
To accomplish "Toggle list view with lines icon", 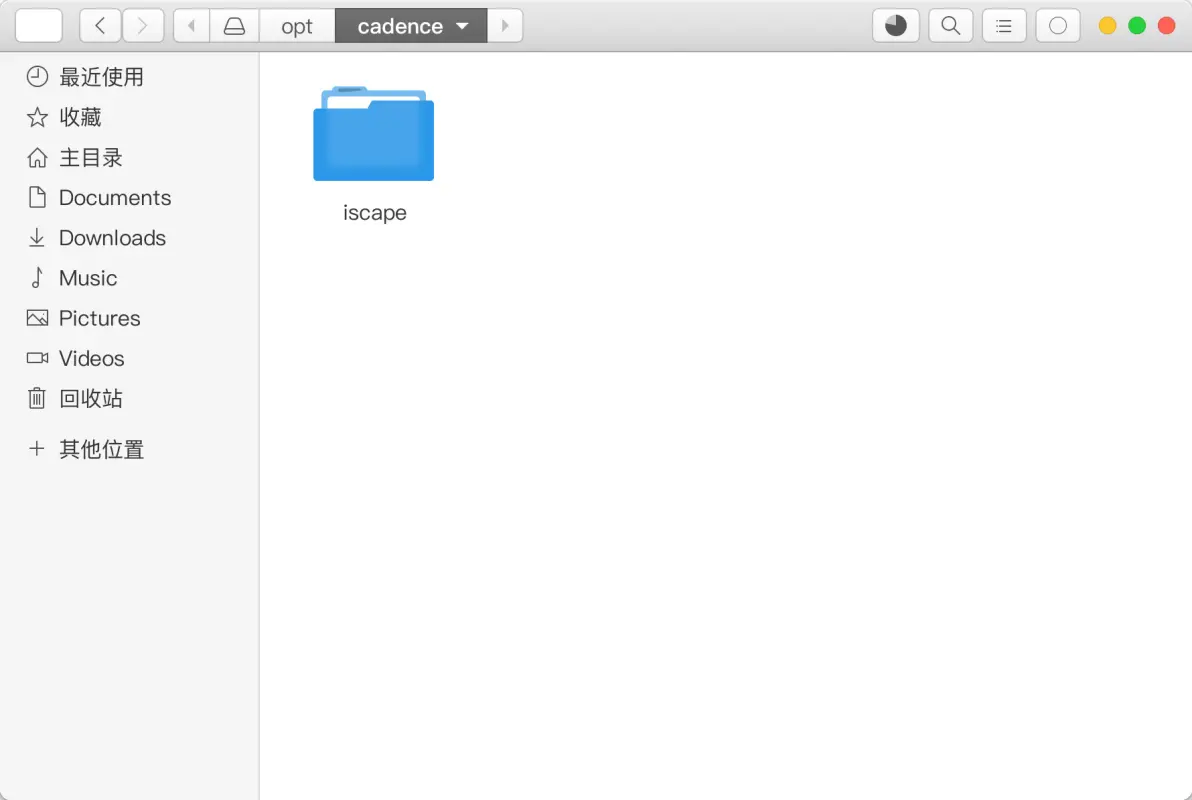I will click(1004, 26).
